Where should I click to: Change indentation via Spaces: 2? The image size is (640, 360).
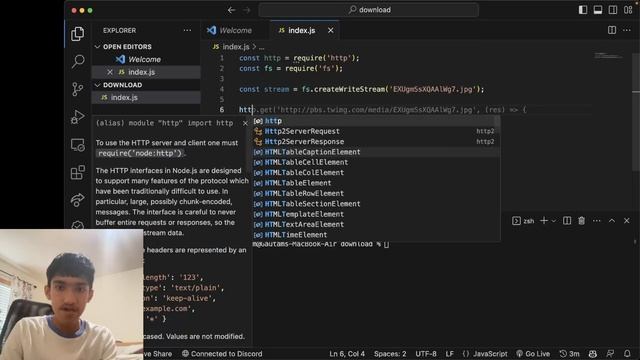pyautogui.click(x=390, y=354)
